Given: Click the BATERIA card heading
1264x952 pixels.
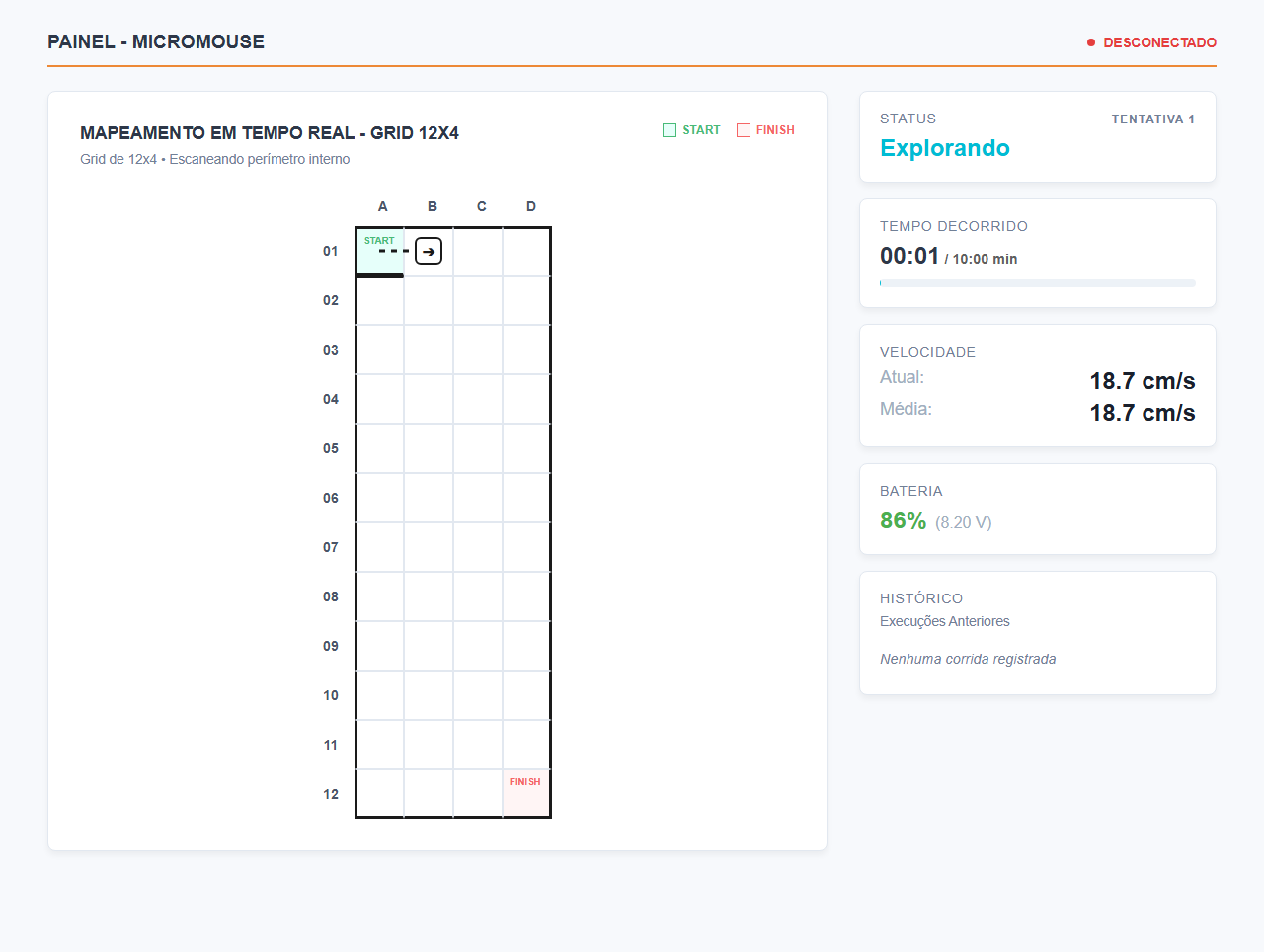Looking at the screenshot, I should [911, 491].
